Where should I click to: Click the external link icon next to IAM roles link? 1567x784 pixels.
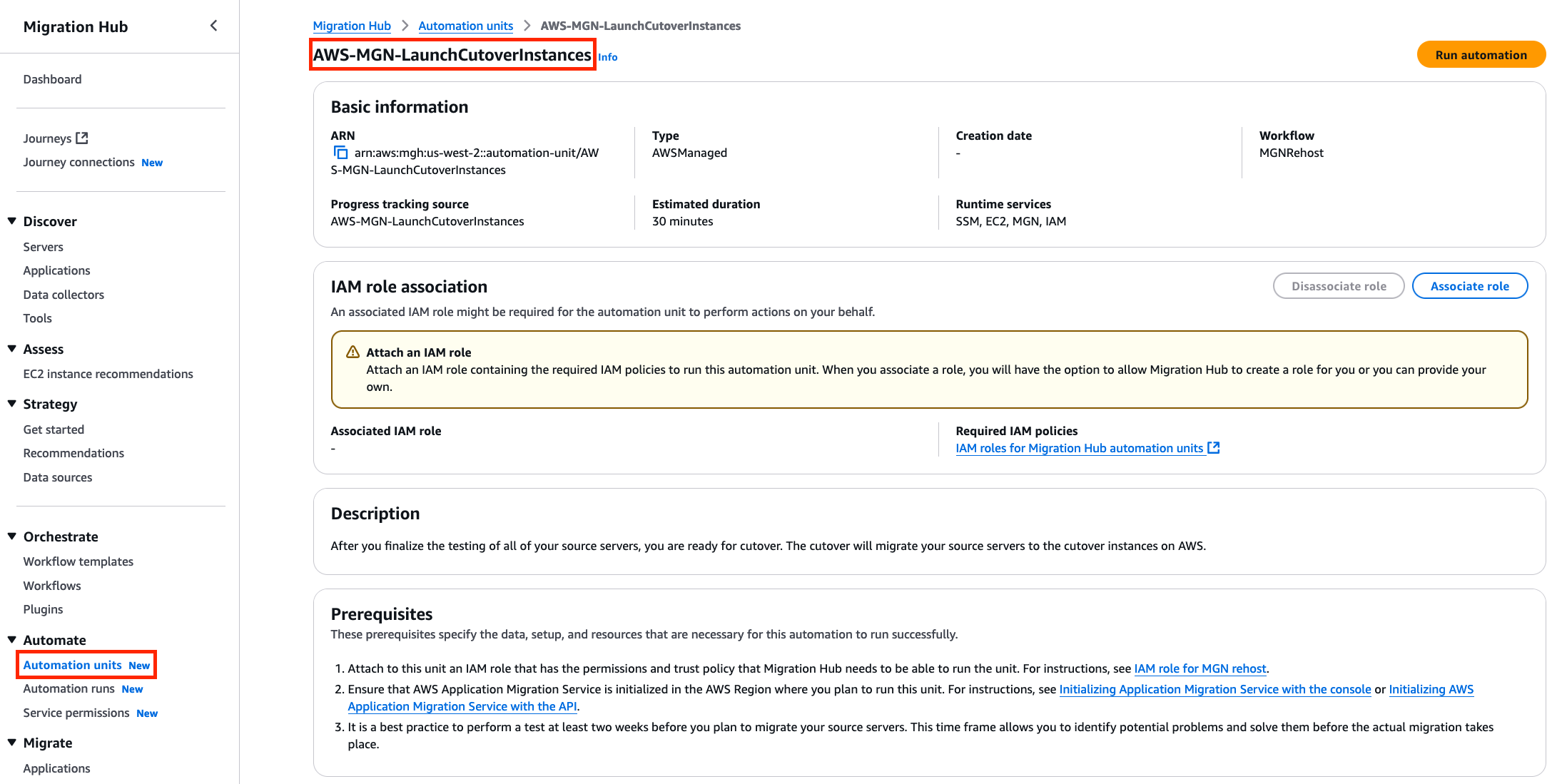point(1214,448)
